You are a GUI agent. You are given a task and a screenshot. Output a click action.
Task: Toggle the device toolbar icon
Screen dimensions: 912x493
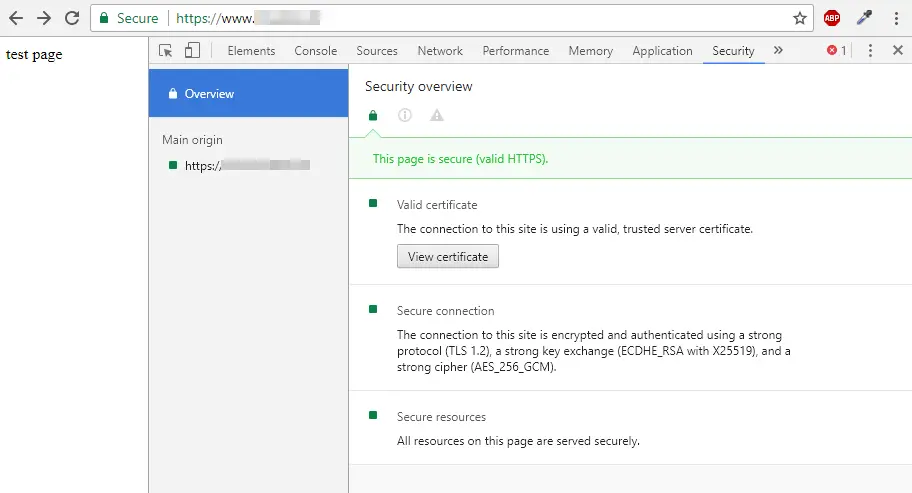(192, 51)
